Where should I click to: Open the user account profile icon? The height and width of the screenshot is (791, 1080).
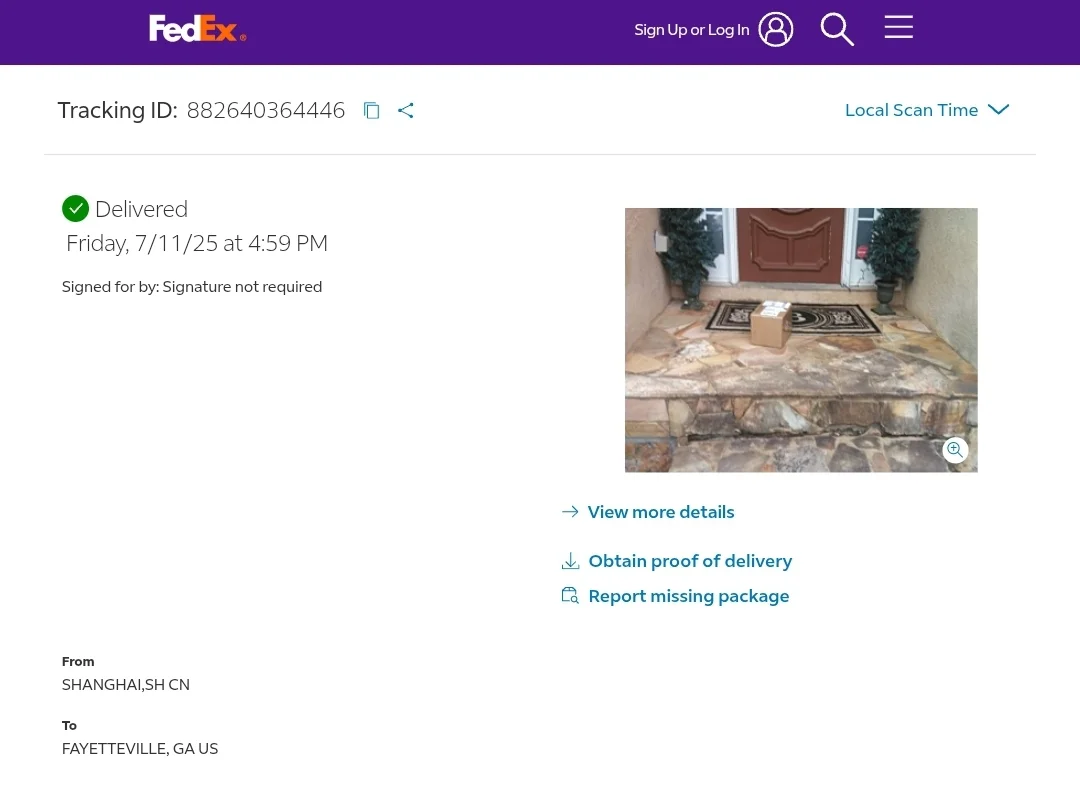(775, 29)
